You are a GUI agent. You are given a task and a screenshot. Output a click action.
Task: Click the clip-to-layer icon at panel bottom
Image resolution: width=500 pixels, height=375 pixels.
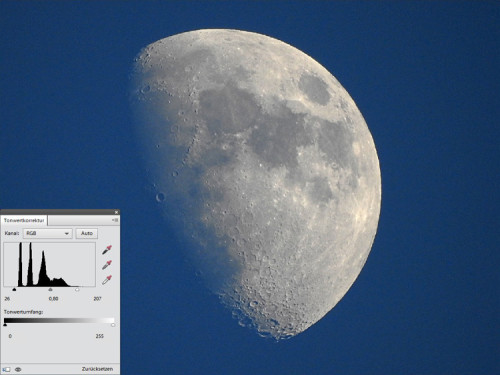pyautogui.click(x=6, y=369)
